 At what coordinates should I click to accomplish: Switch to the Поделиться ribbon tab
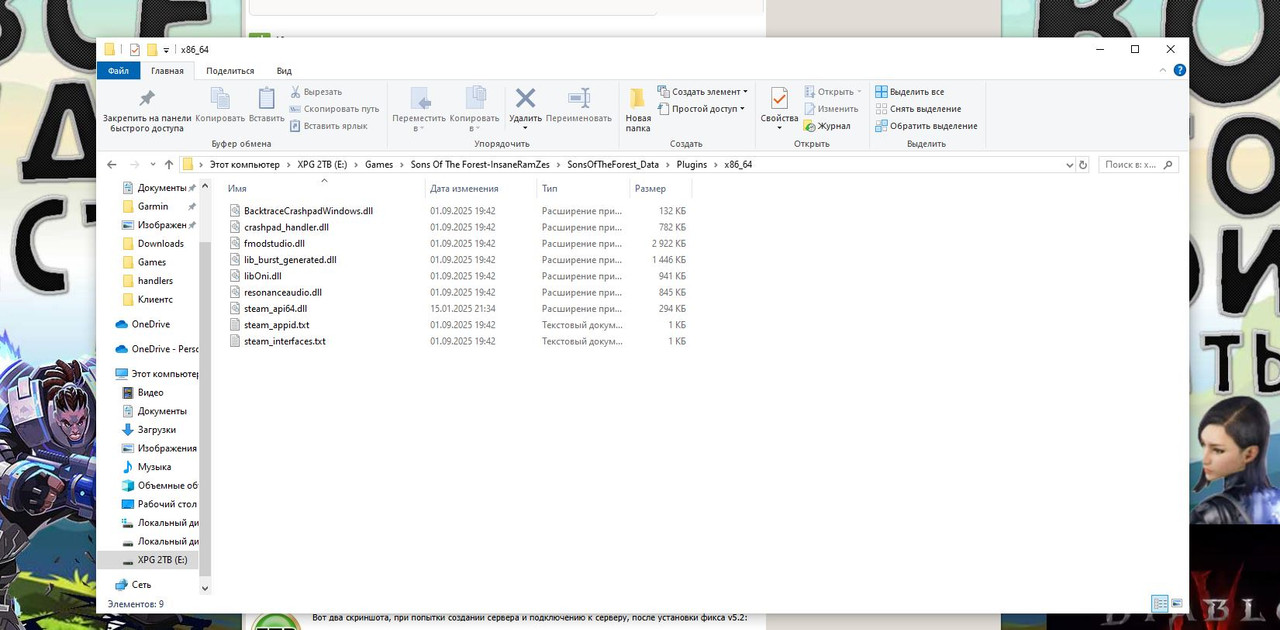tap(230, 71)
